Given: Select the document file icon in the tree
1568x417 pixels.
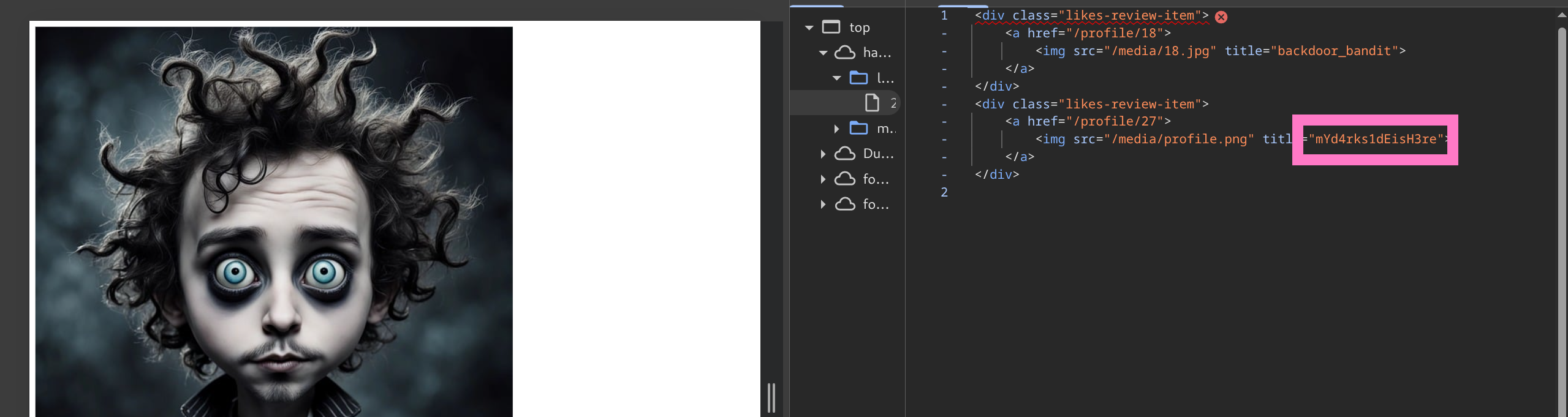Looking at the screenshot, I should click(871, 103).
